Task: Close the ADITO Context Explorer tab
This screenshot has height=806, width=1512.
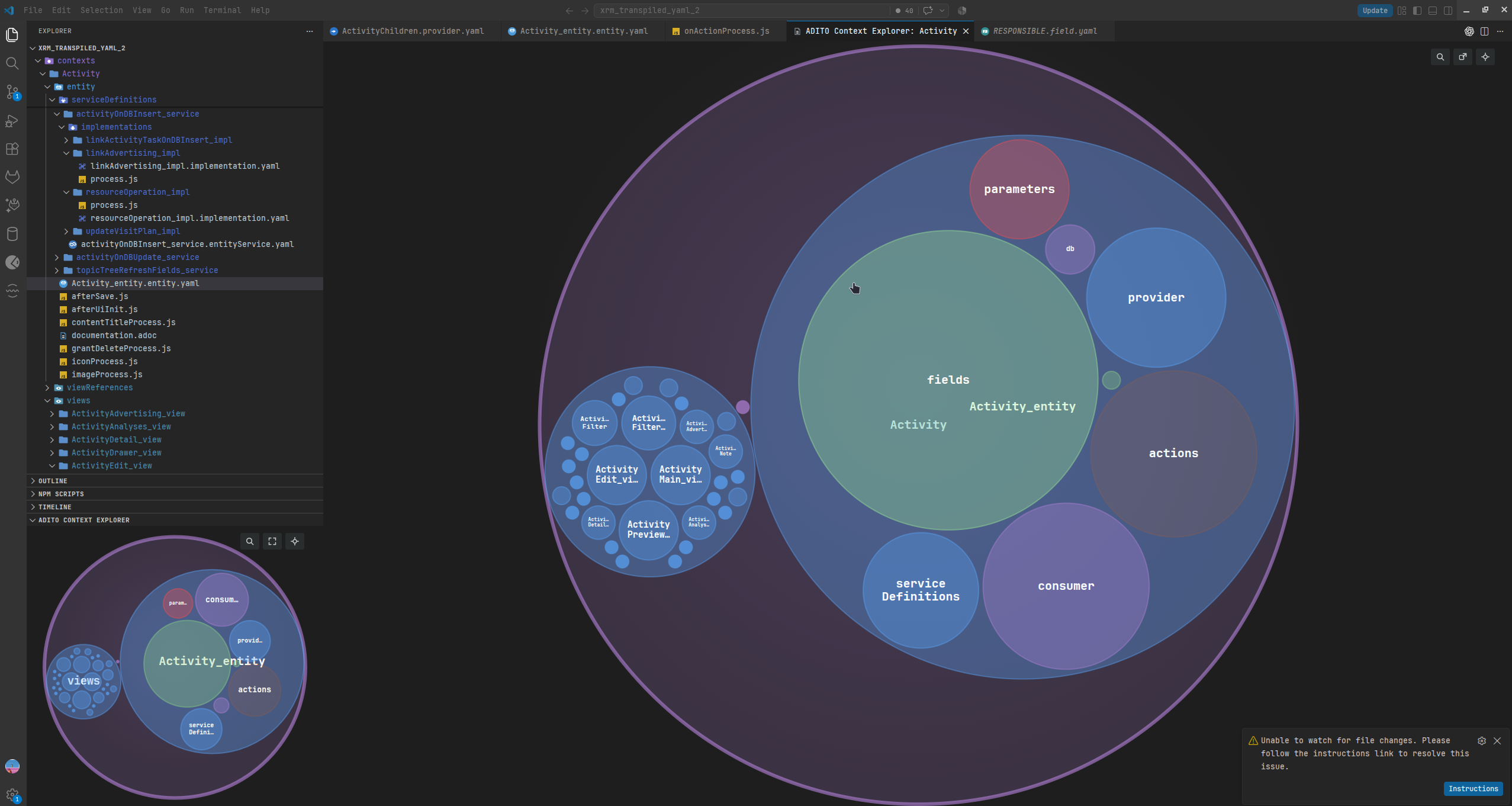Action: [966, 31]
